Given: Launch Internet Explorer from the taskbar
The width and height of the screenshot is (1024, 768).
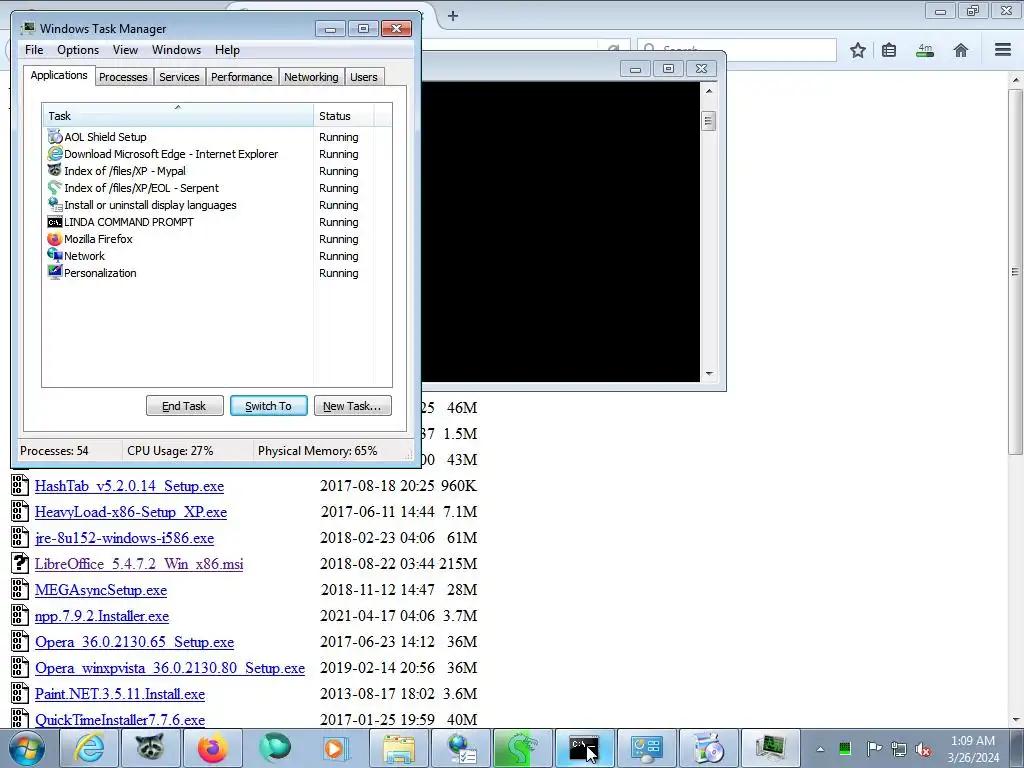Looking at the screenshot, I should (x=89, y=748).
